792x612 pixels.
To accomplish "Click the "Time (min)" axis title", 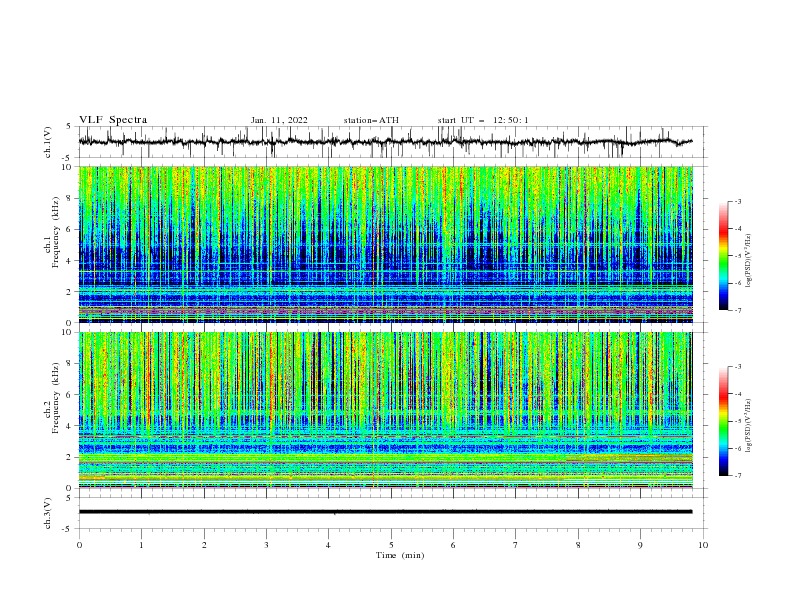I will pos(400,555).
